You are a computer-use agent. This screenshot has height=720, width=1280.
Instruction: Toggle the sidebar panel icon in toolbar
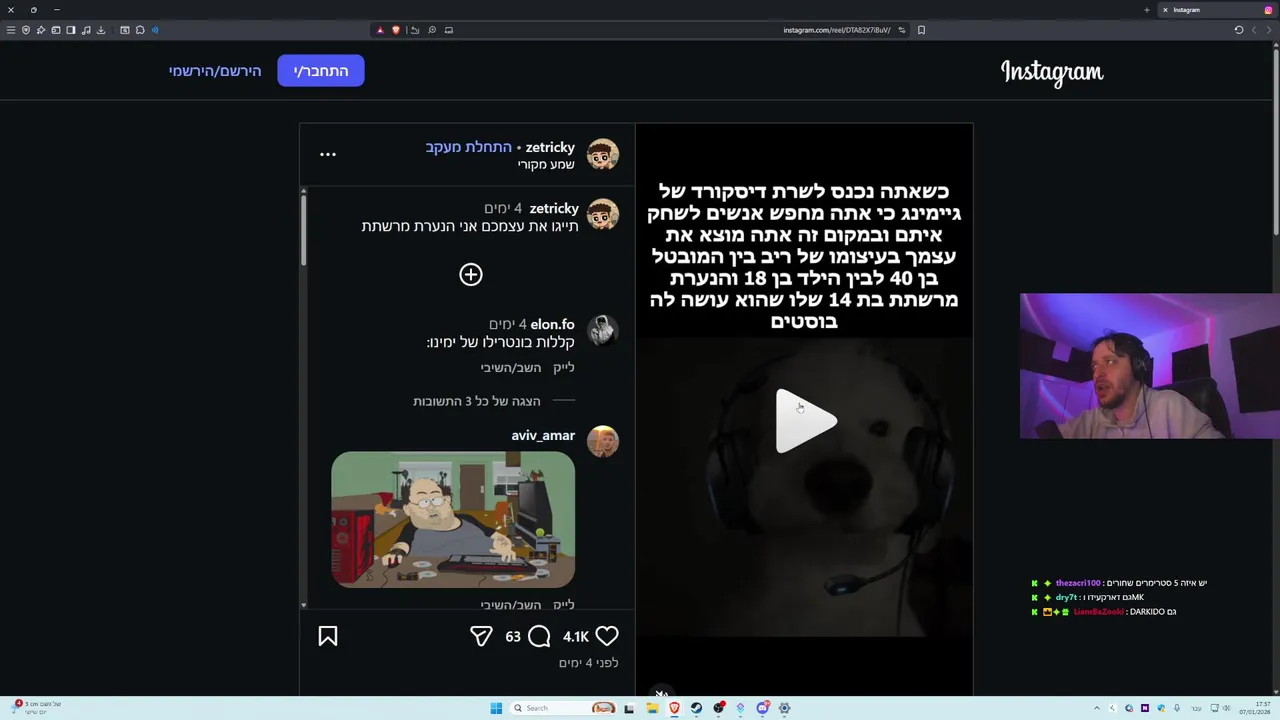(x=71, y=30)
